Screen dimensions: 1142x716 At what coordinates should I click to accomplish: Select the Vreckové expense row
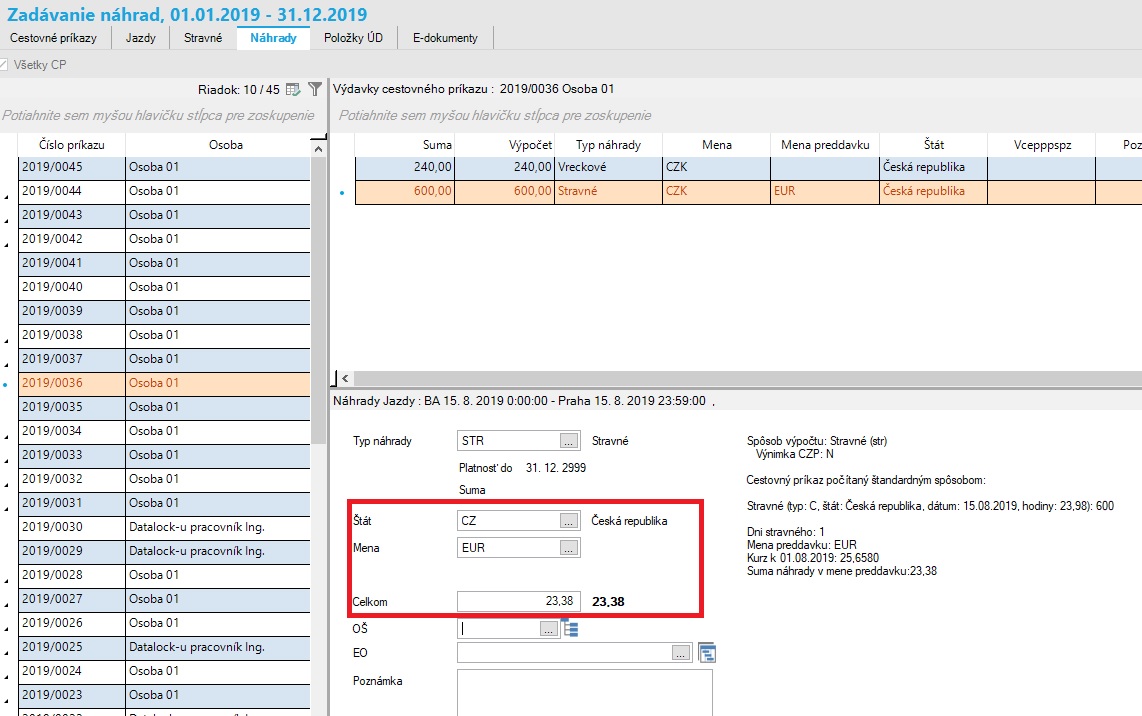(x=748, y=167)
